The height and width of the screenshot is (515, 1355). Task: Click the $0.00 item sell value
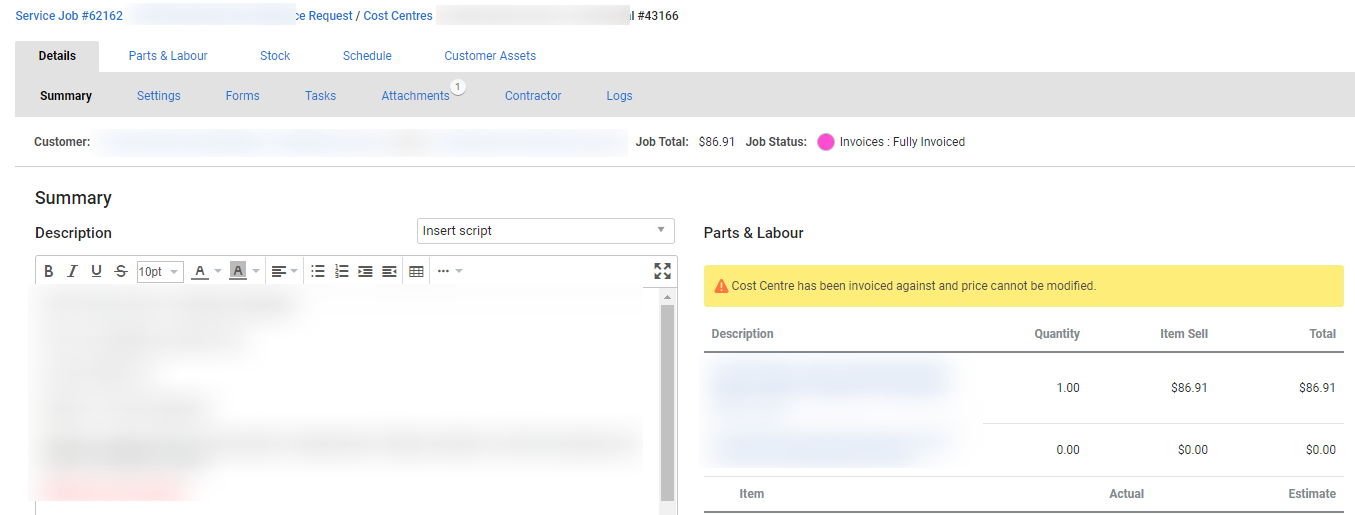point(1192,450)
